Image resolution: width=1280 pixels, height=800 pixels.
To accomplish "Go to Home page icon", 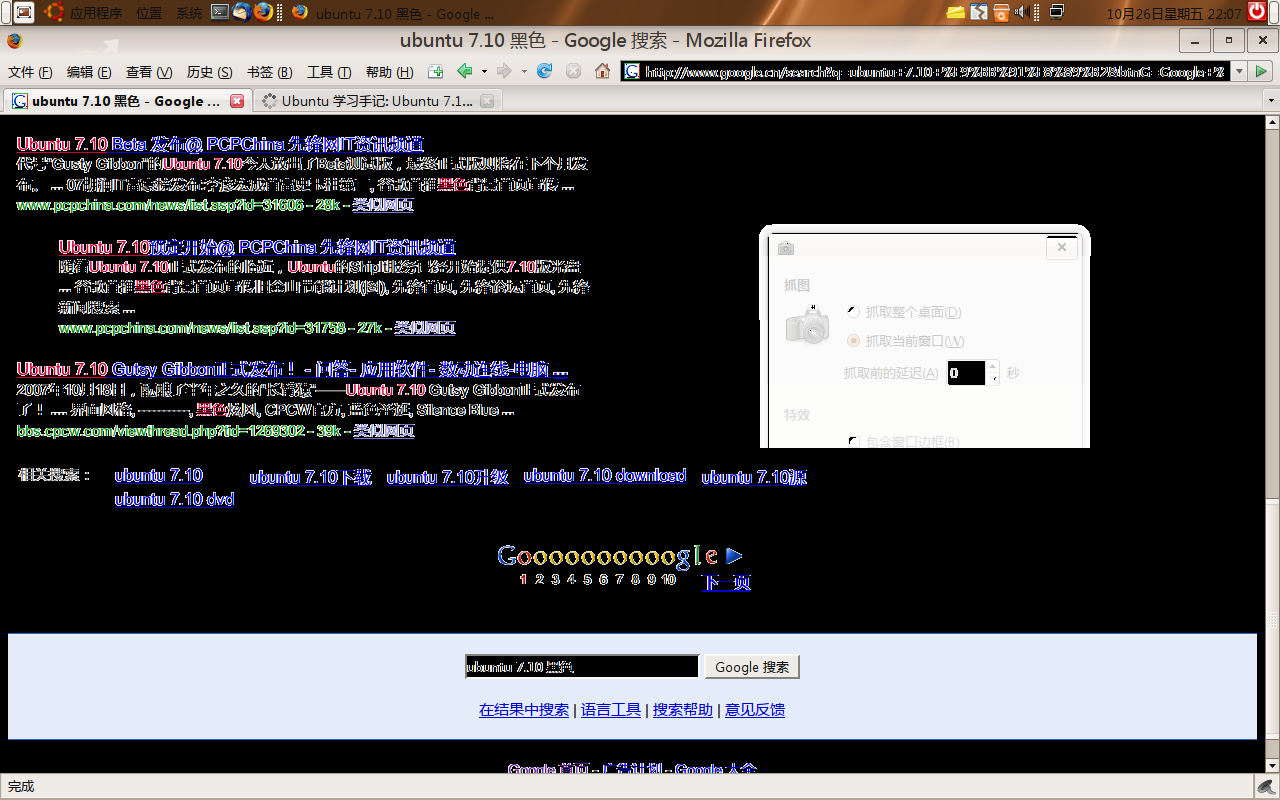I will 602,71.
